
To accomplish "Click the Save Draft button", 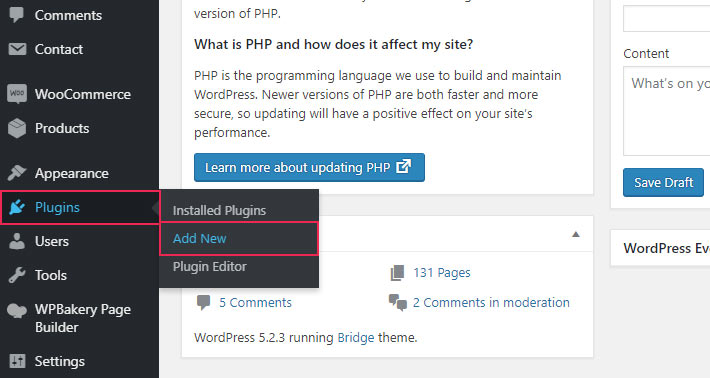I will (663, 182).
